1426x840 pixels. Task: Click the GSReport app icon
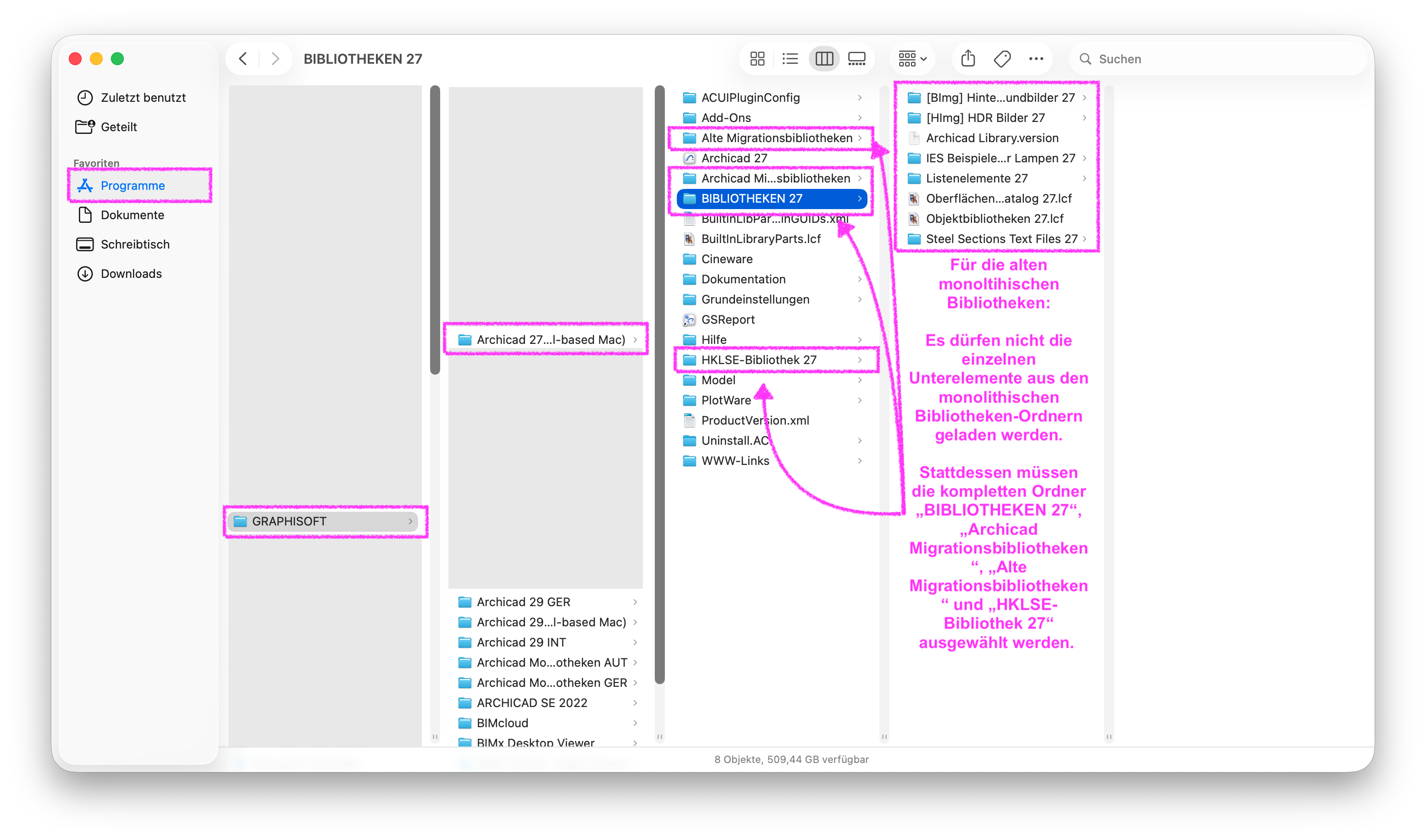(x=689, y=320)
